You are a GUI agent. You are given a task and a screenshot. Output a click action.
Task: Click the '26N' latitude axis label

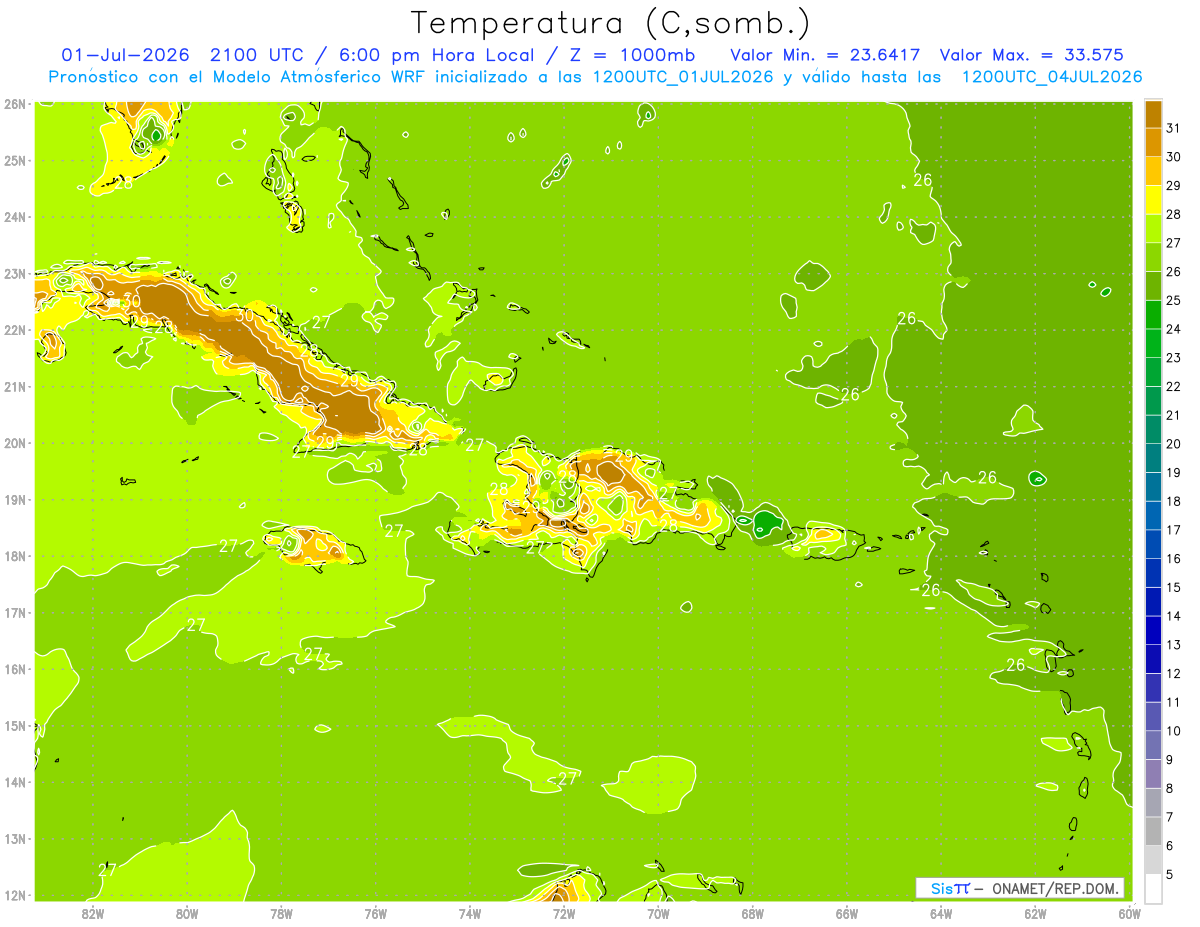(x=14, y=104)
